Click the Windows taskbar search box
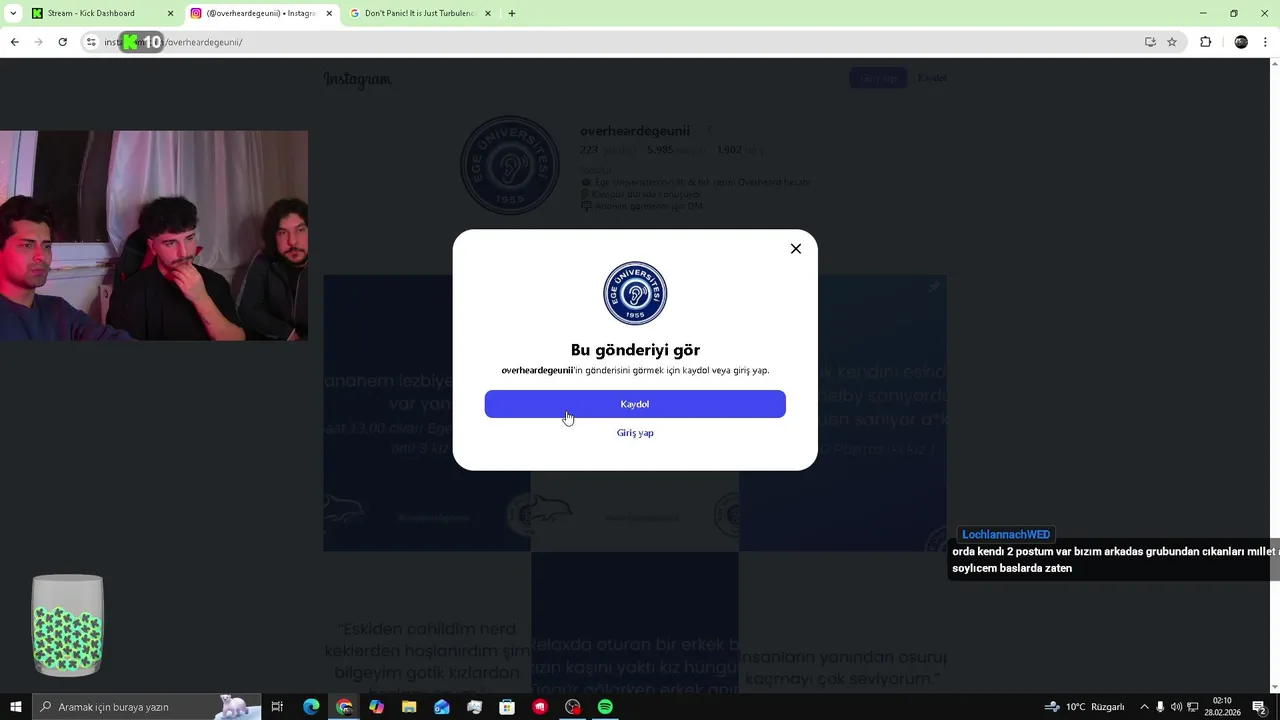1280x720 pixels. click(147, 707)
